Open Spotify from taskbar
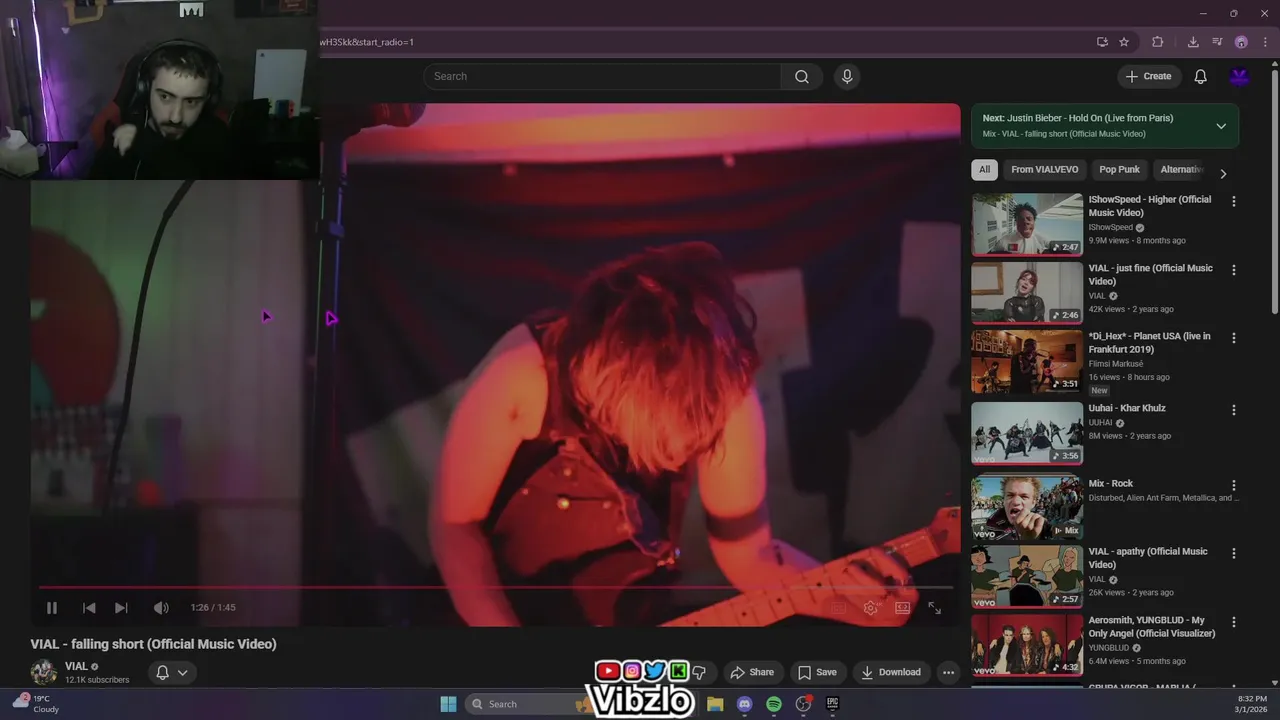This screenshot has width=1280, height=720. pos(774,704)
